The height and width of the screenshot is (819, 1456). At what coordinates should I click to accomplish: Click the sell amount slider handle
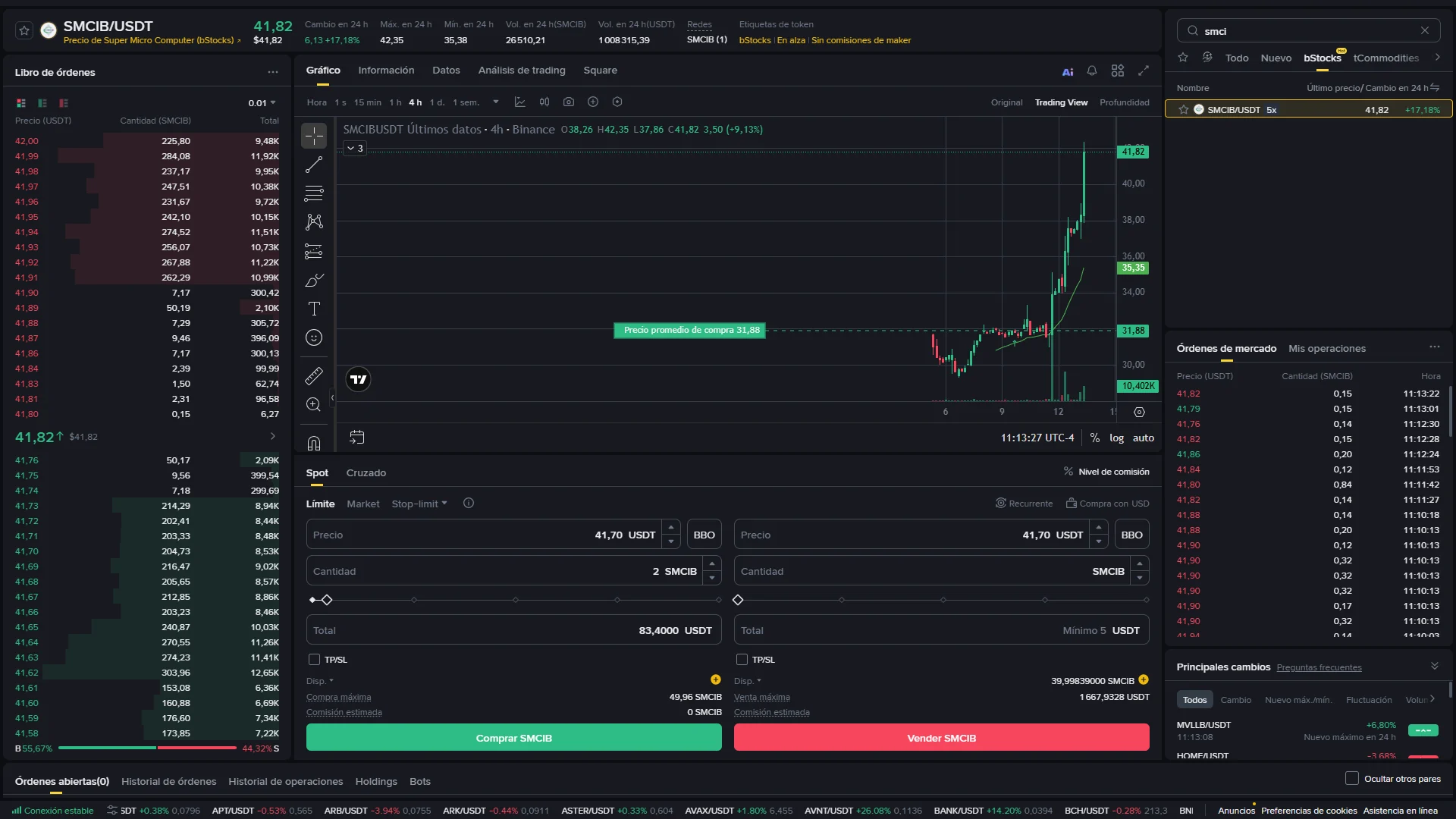click(738, 600)
